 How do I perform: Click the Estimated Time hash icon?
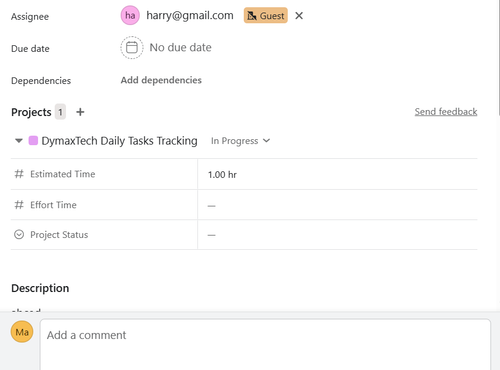(x=19, y=174)
